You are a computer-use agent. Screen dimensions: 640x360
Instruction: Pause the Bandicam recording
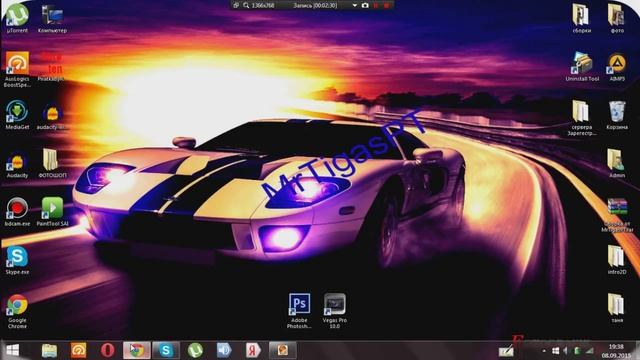click(x=376, y=5)
